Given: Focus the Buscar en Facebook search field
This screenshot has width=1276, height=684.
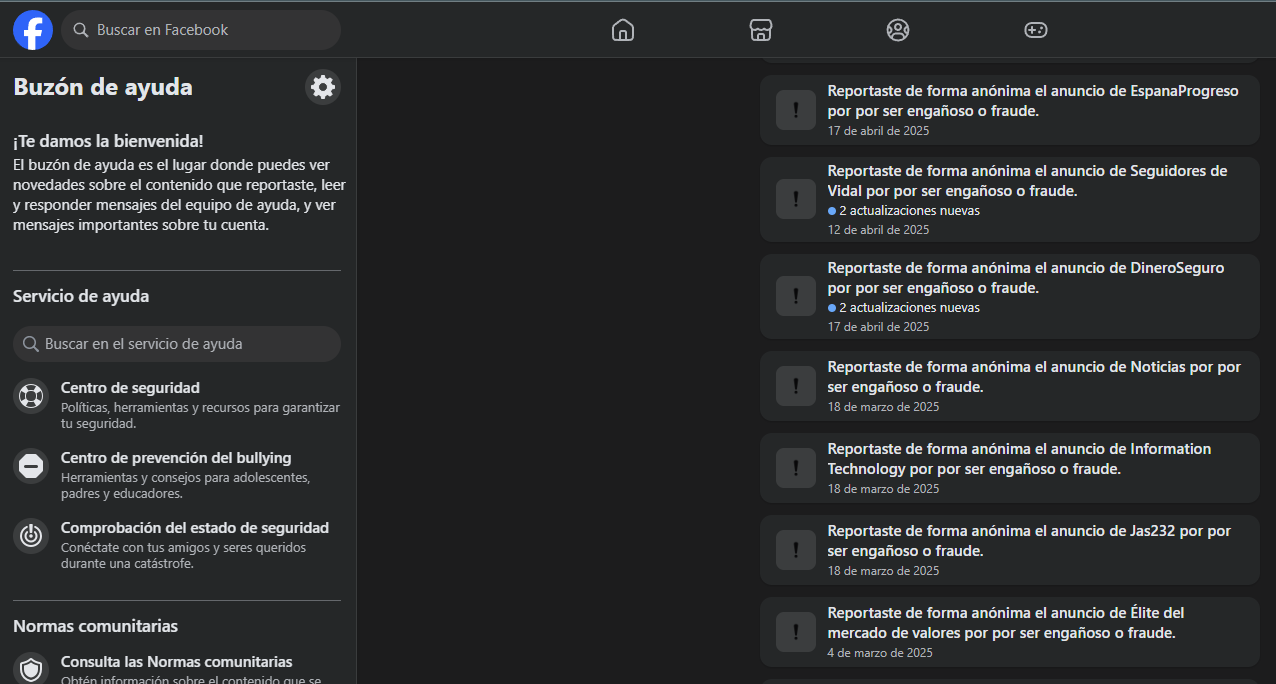Looking at the screenshot, I should coord(201,30).
